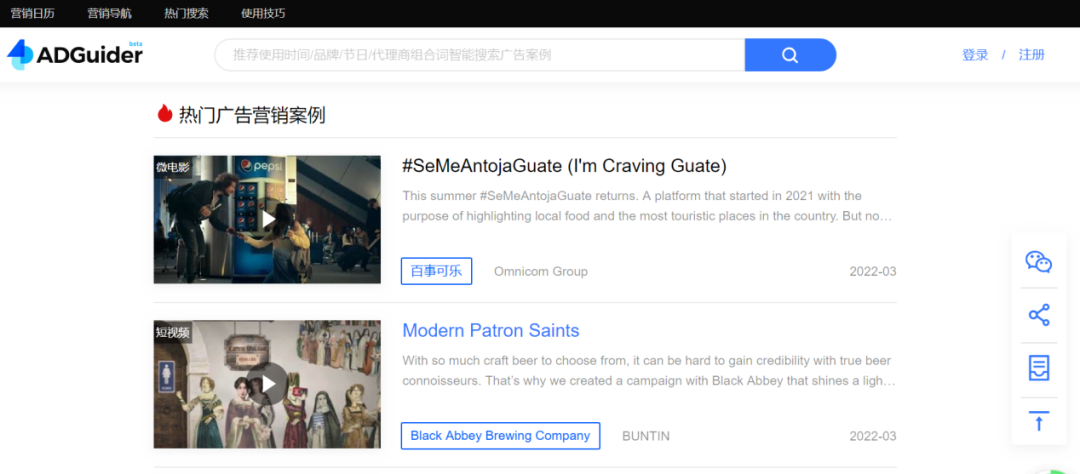This screenshot has width=1080, height=474.
Task: Open the document feedback icon in side panel
Action: point(1039,369)
